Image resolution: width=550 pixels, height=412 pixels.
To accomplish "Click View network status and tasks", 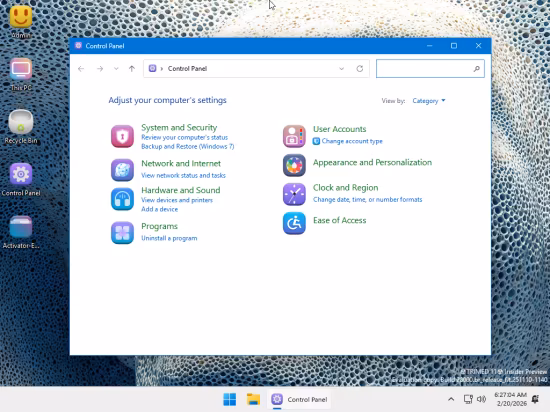I will (183, 175).
